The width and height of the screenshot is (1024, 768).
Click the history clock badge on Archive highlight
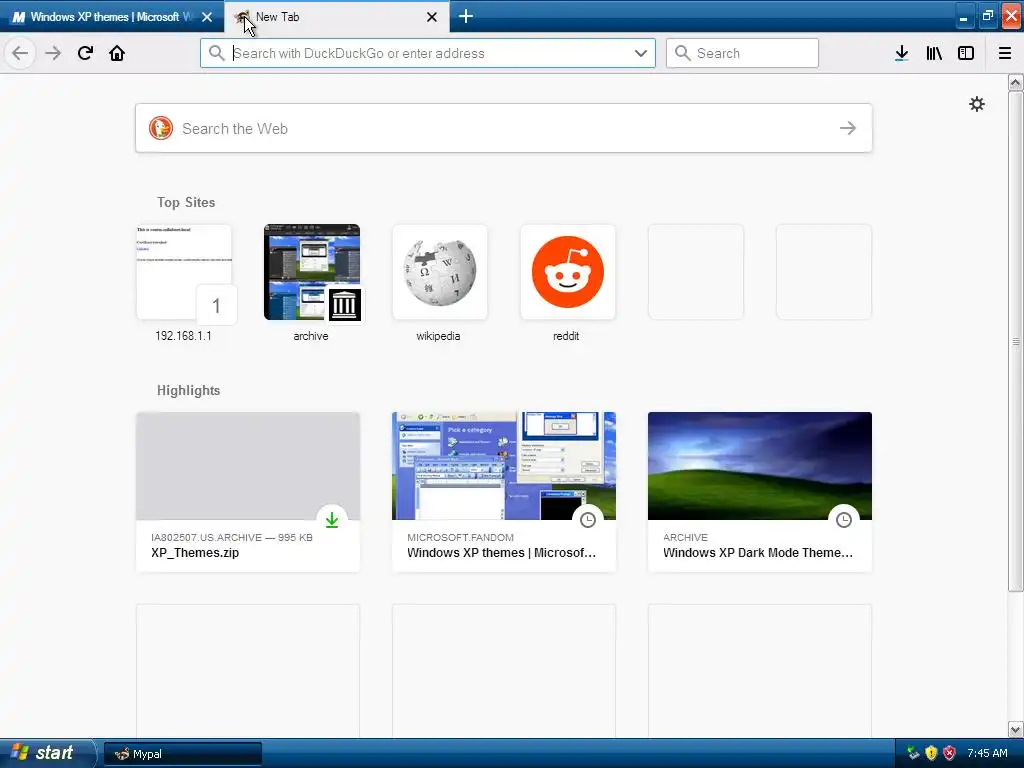[844, 520]
